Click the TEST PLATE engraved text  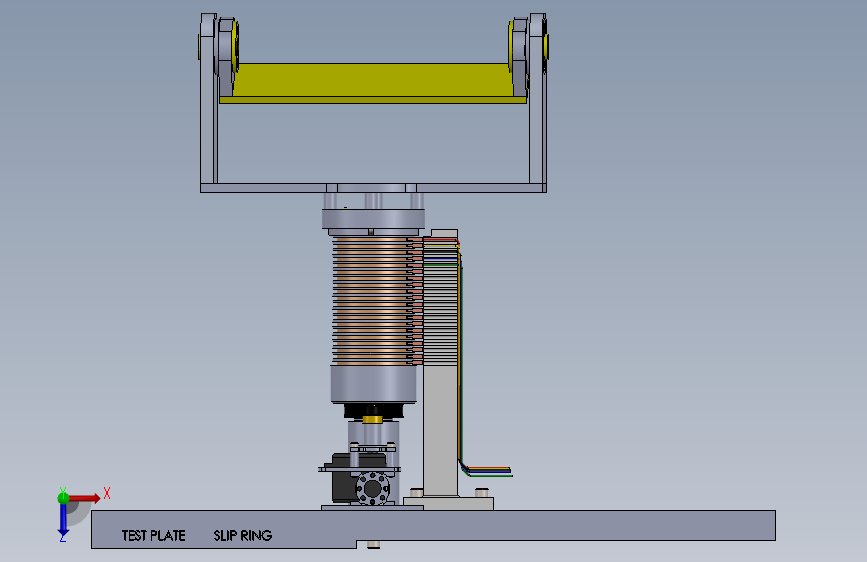[153, 535]
